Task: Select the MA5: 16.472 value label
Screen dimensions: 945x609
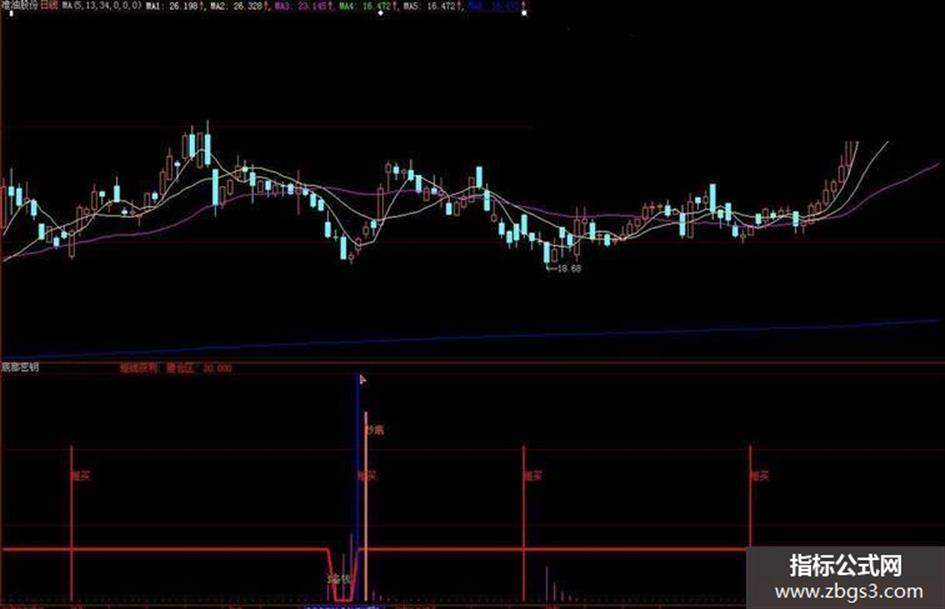Action: (x=430, y=5)
